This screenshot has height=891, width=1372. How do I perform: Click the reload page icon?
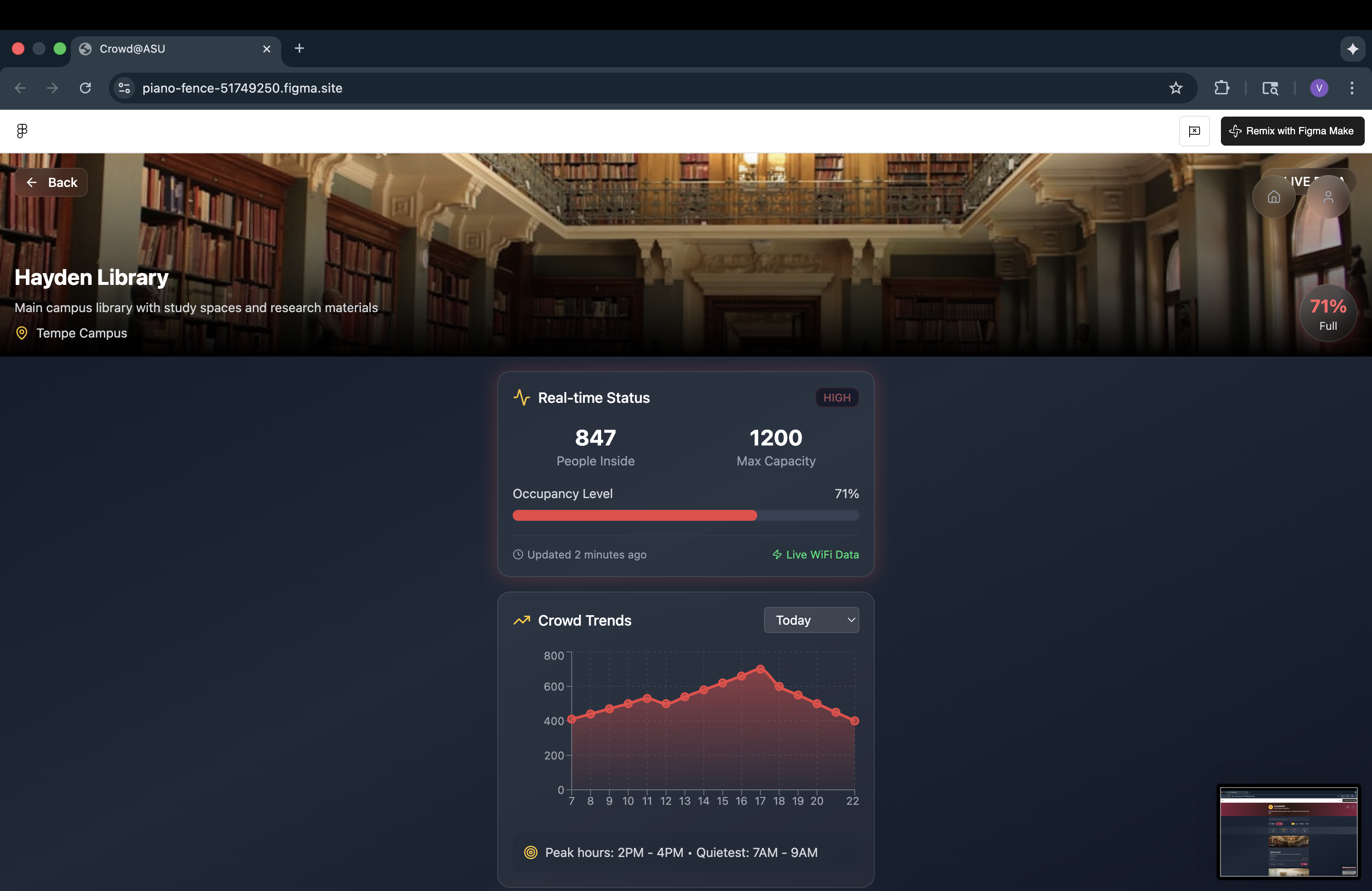pos(85,88)
